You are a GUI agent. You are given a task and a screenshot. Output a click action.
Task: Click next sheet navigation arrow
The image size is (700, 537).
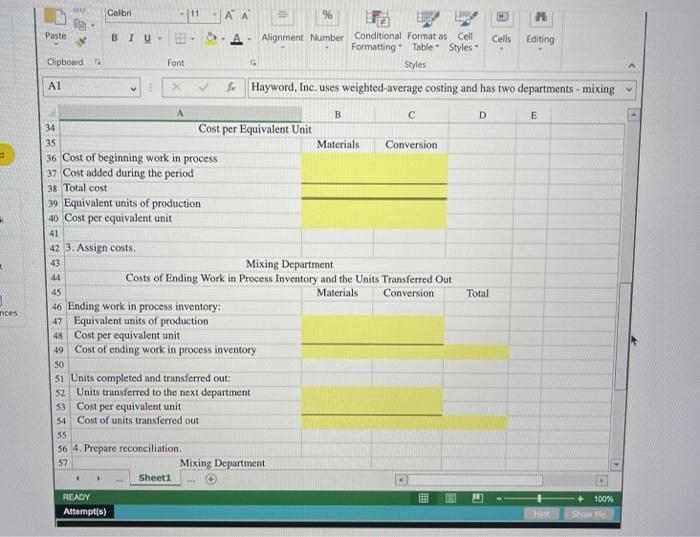coord(98,478)
